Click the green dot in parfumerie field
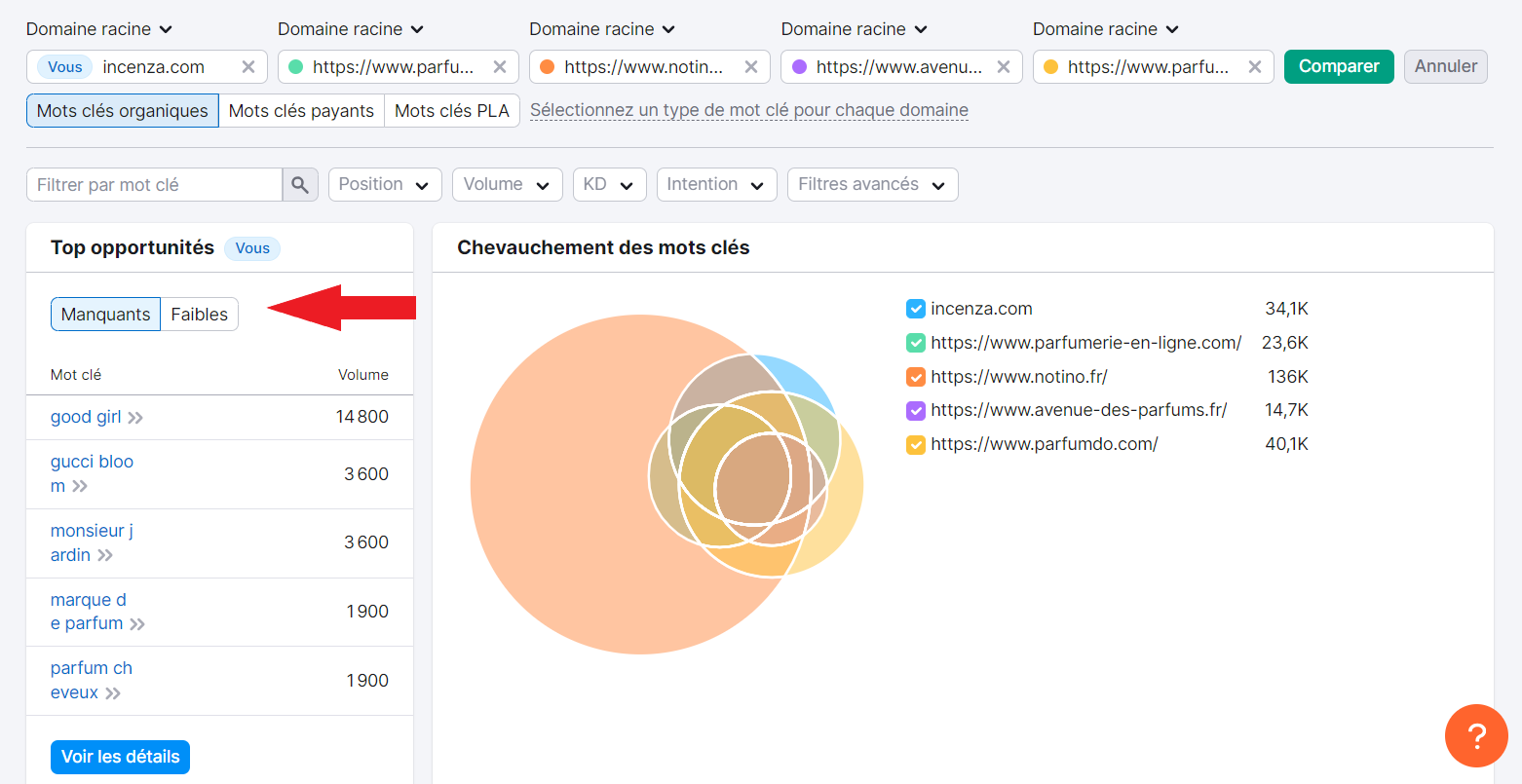1522x784 pixels. pos(296,67)
